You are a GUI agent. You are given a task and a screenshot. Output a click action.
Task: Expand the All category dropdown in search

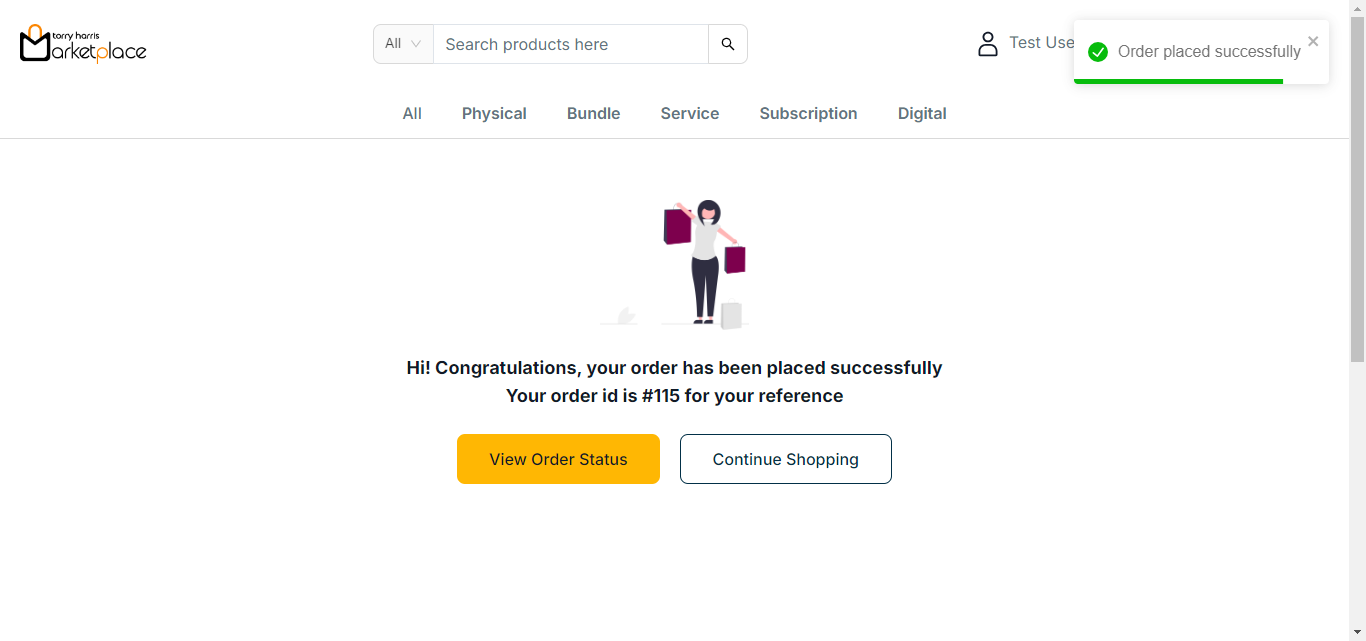click(x=403, y=44)
